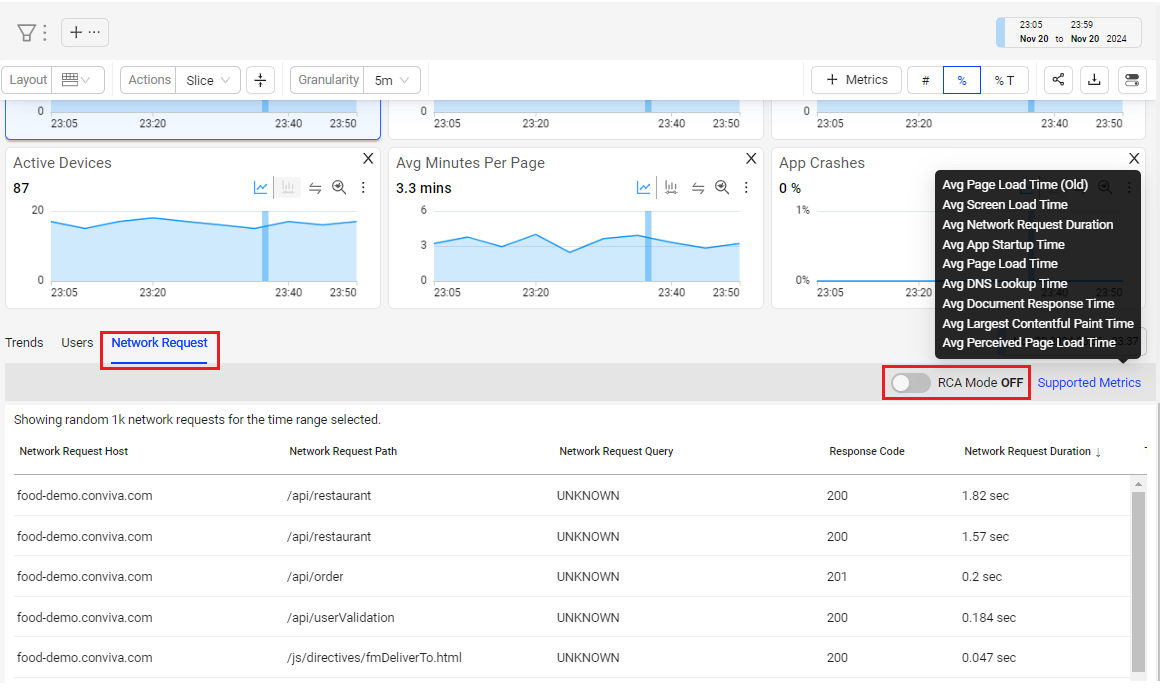Click compare arrows icon on Active Devices
Image resolution: width=1160 pixels, height=697 pixels.
[315, 188]
